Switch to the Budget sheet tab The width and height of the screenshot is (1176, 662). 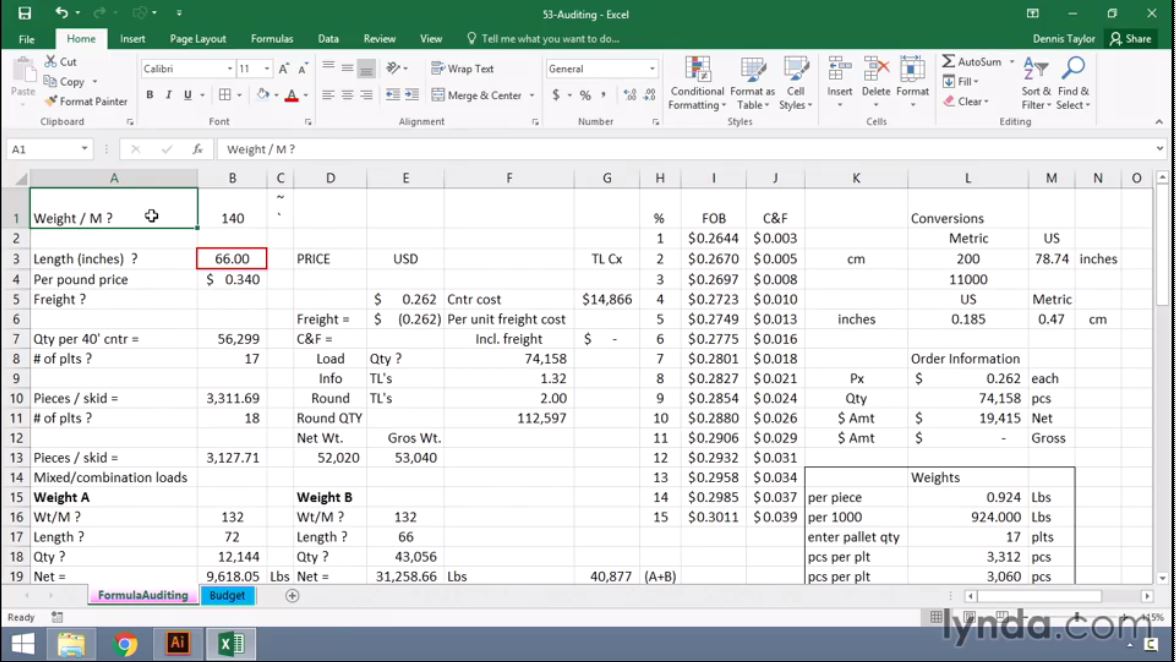(x=227, y=595)
